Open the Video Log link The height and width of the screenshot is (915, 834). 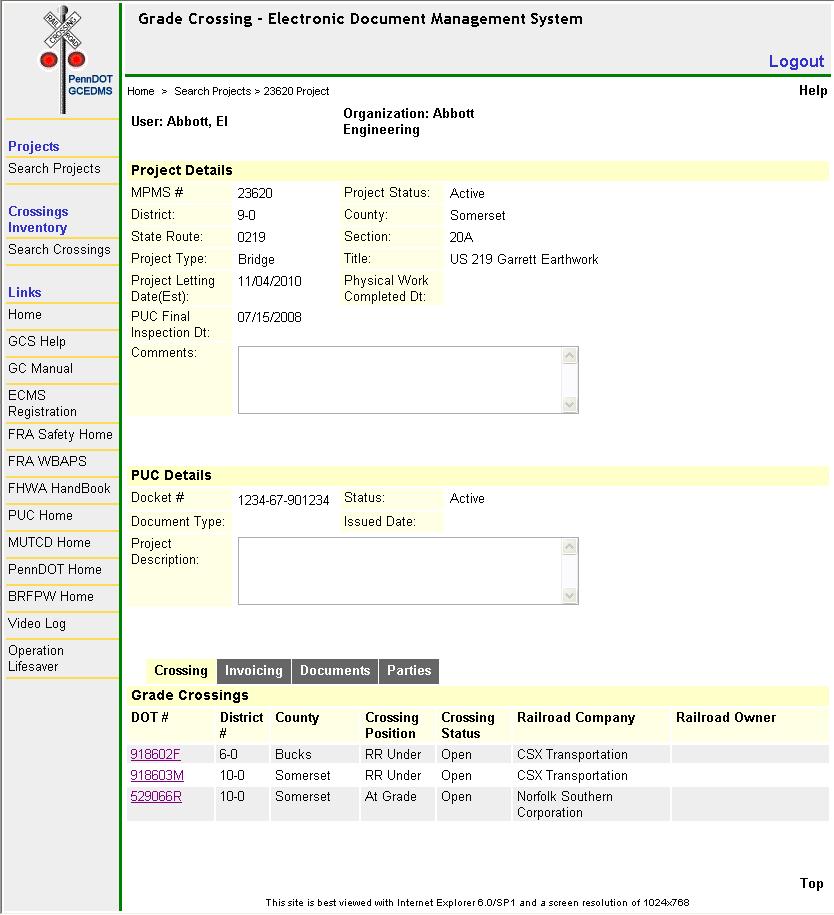pyautogui.click(x=37, y=624)
